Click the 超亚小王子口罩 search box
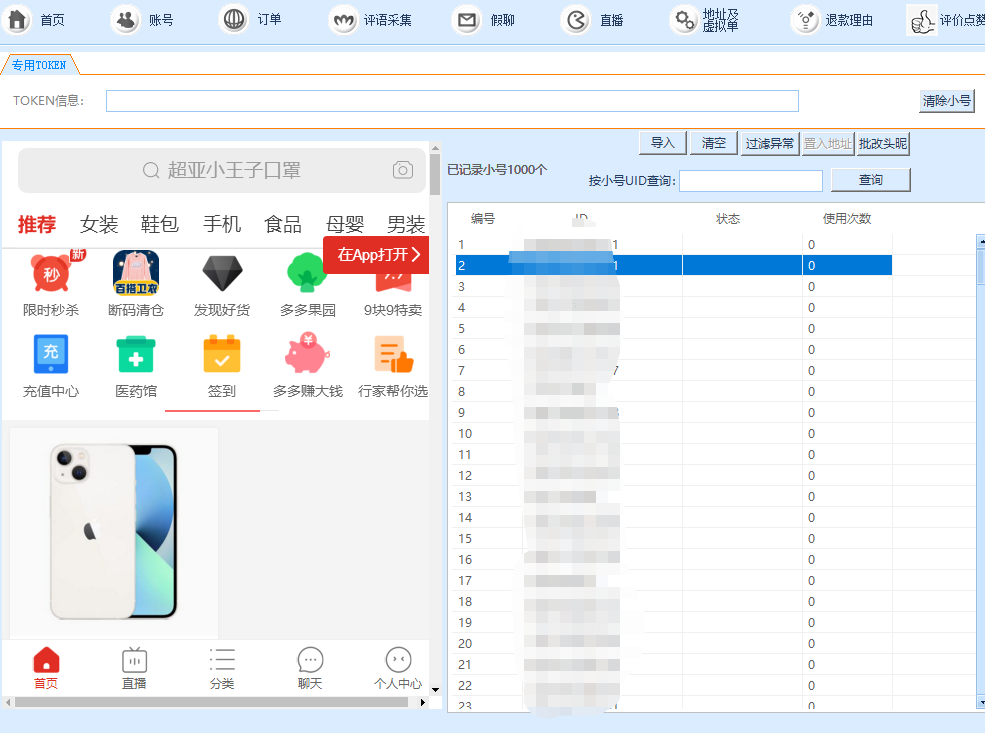This screenshot has width=985, height=733. coord(222,170)
